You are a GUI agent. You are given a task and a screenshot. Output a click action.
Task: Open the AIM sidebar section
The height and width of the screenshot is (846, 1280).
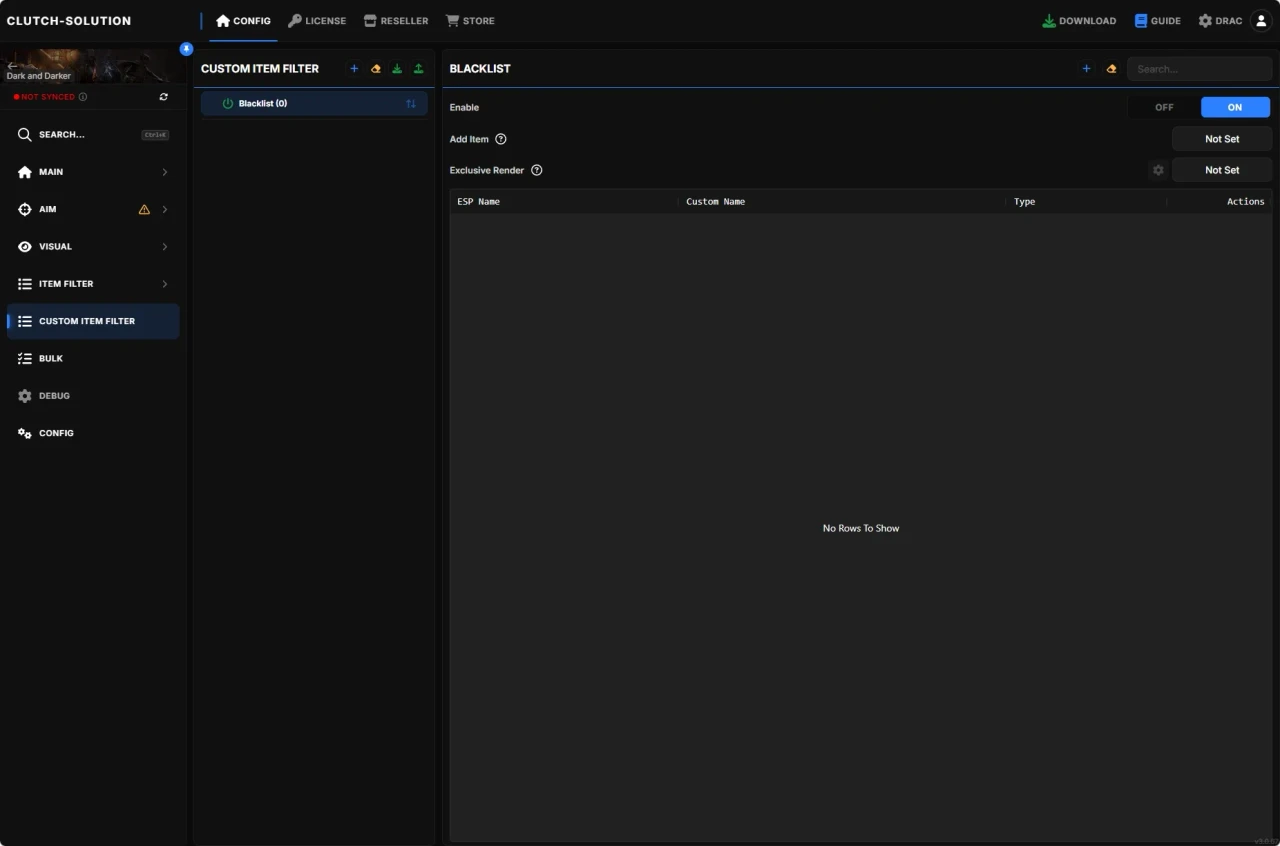(x=93, y=210)
